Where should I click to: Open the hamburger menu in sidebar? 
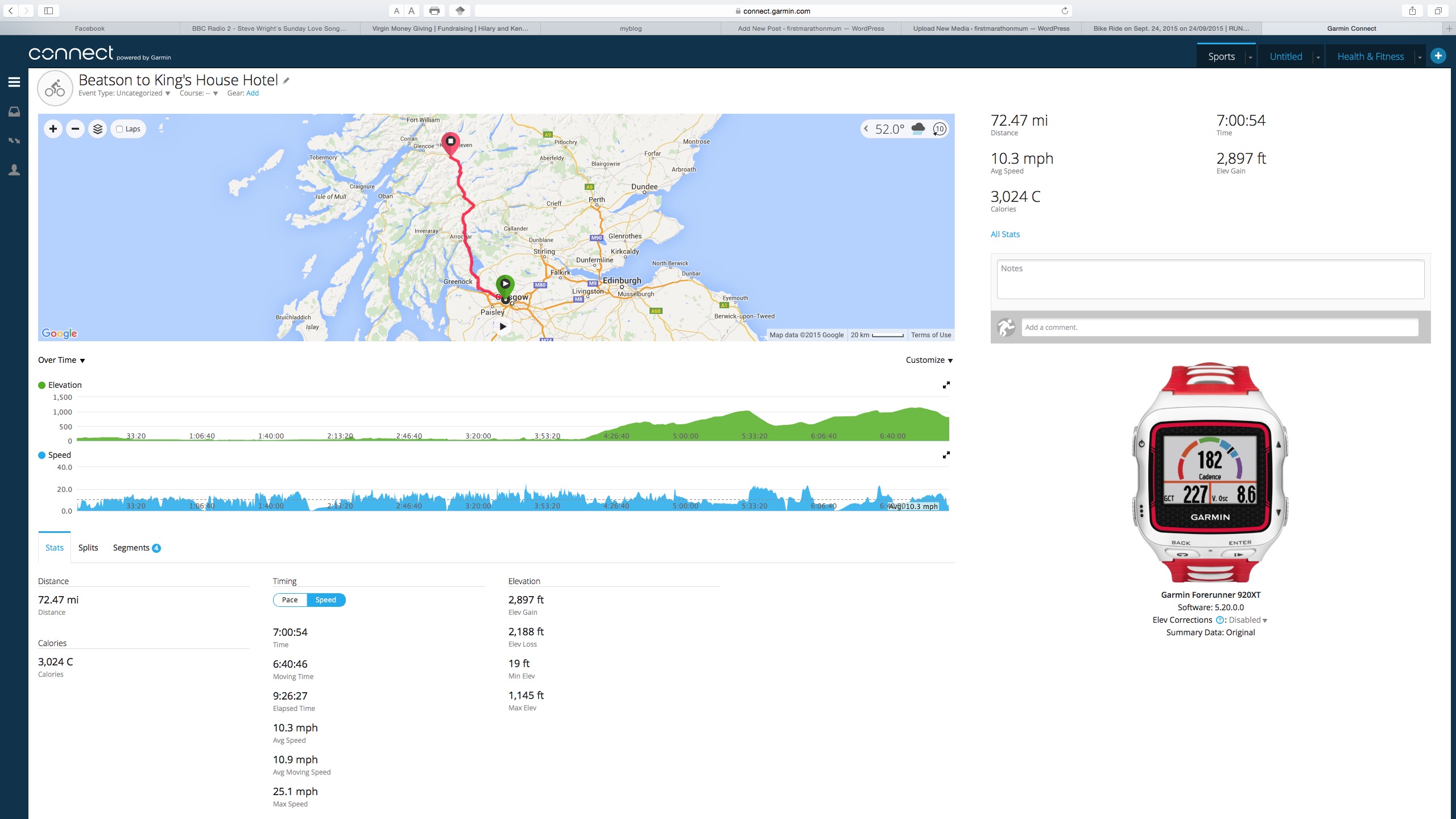[x=14, y=82]
